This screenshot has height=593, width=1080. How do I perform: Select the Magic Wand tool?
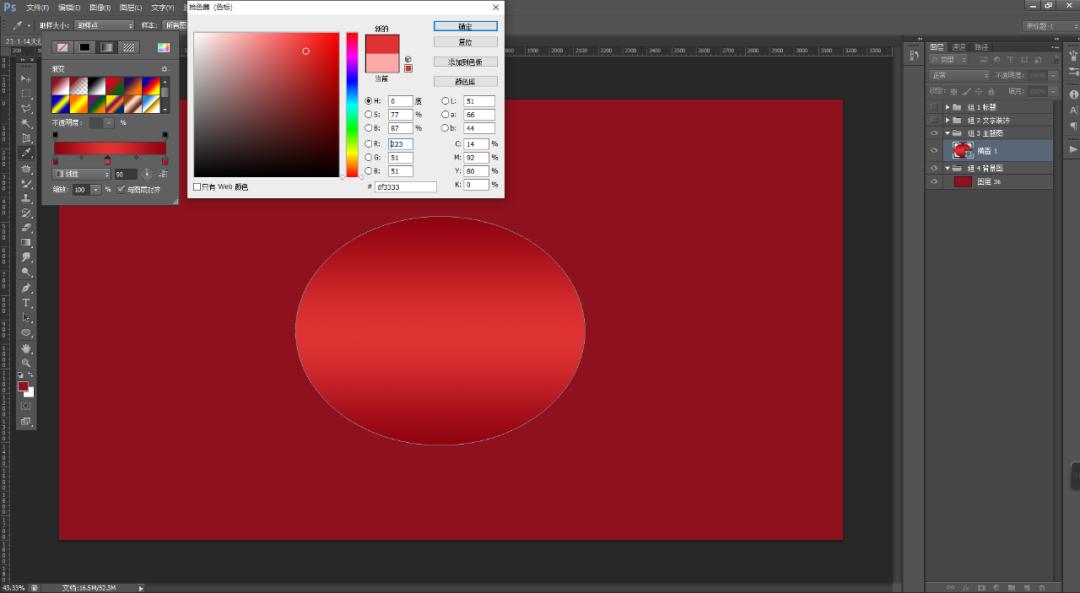coord(26,123)
